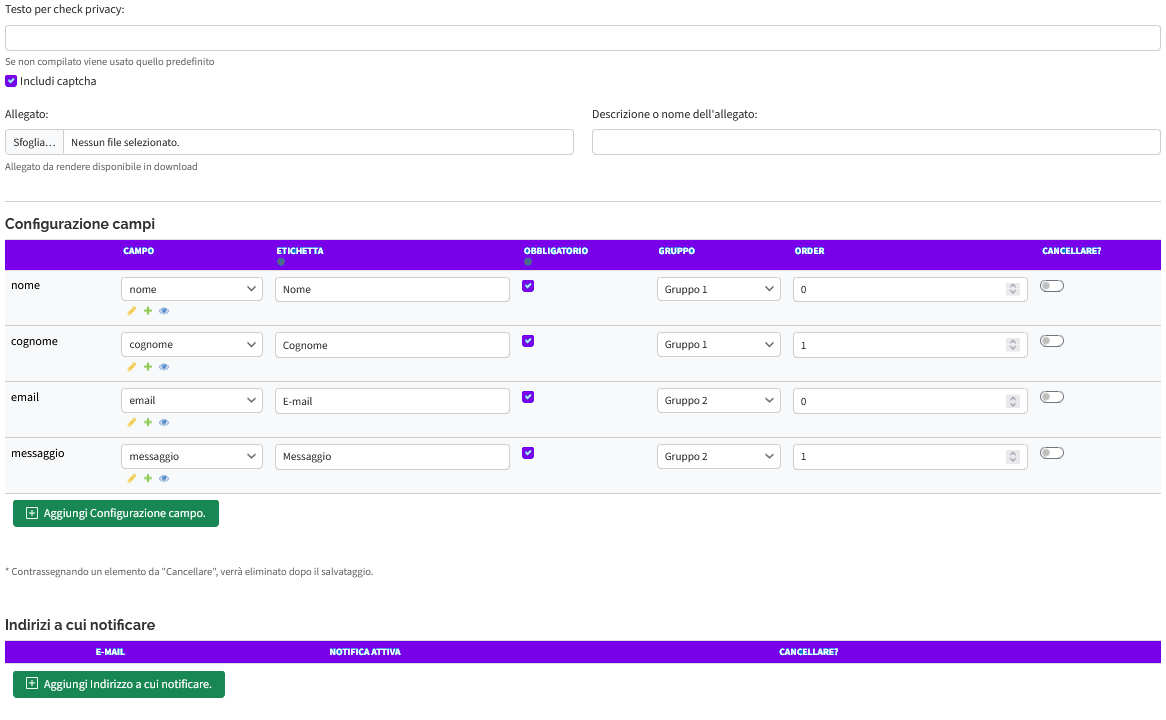Toggle Cancellare switch for email row
The image size is (1166, 720).
(1051, 396)
